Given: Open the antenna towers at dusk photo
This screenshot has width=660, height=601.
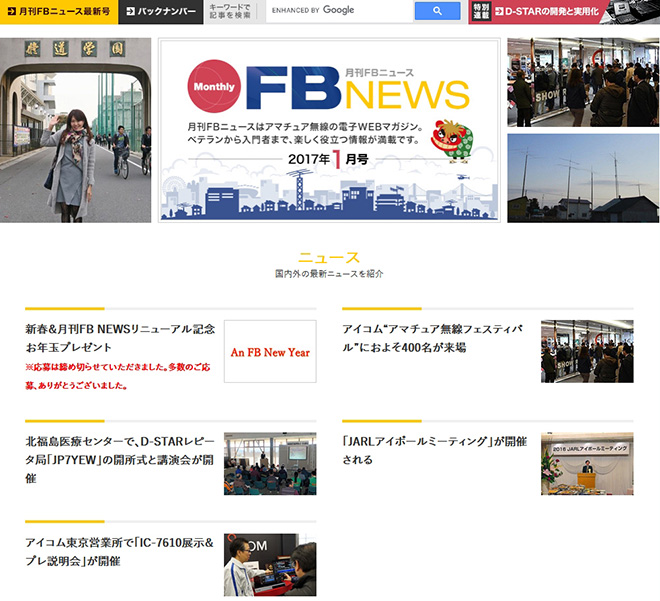Looking at the screenshot, I should click(583, 178).
